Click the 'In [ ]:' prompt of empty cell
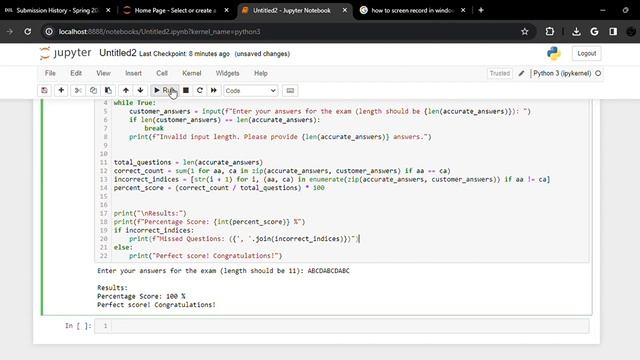640x360 pixels. (78, 326)
